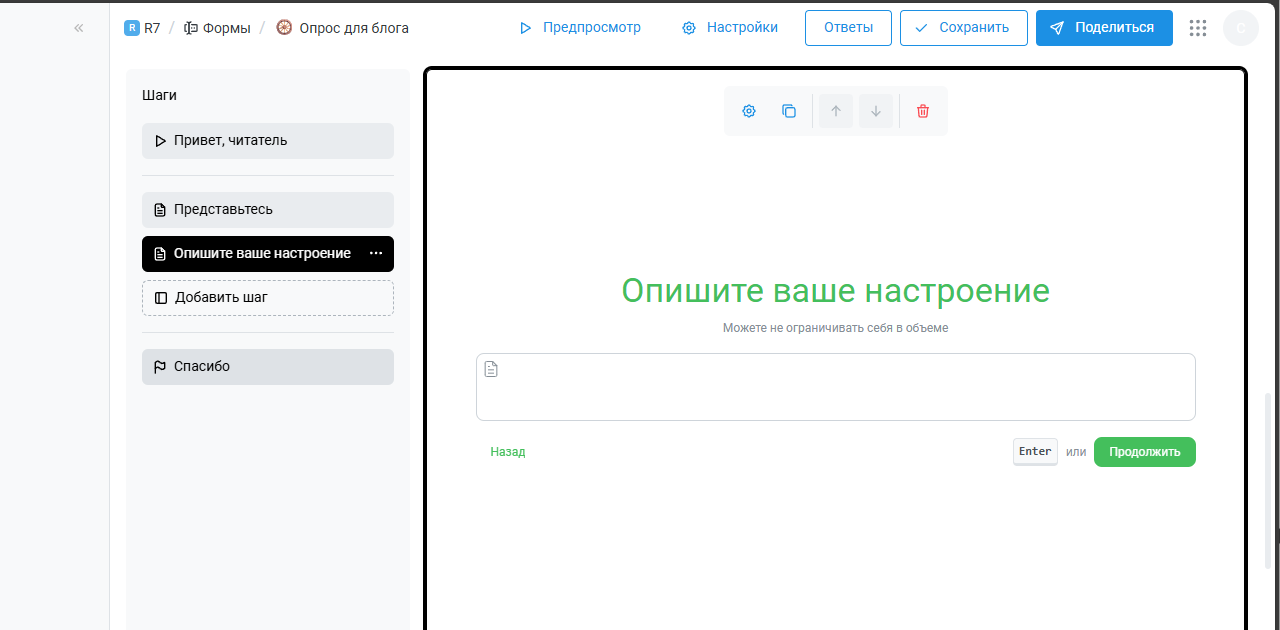1280x630 pixels.
Task: Duplicate the step with the copy icon
Action: pyautogui.click(x=789, y=111)
